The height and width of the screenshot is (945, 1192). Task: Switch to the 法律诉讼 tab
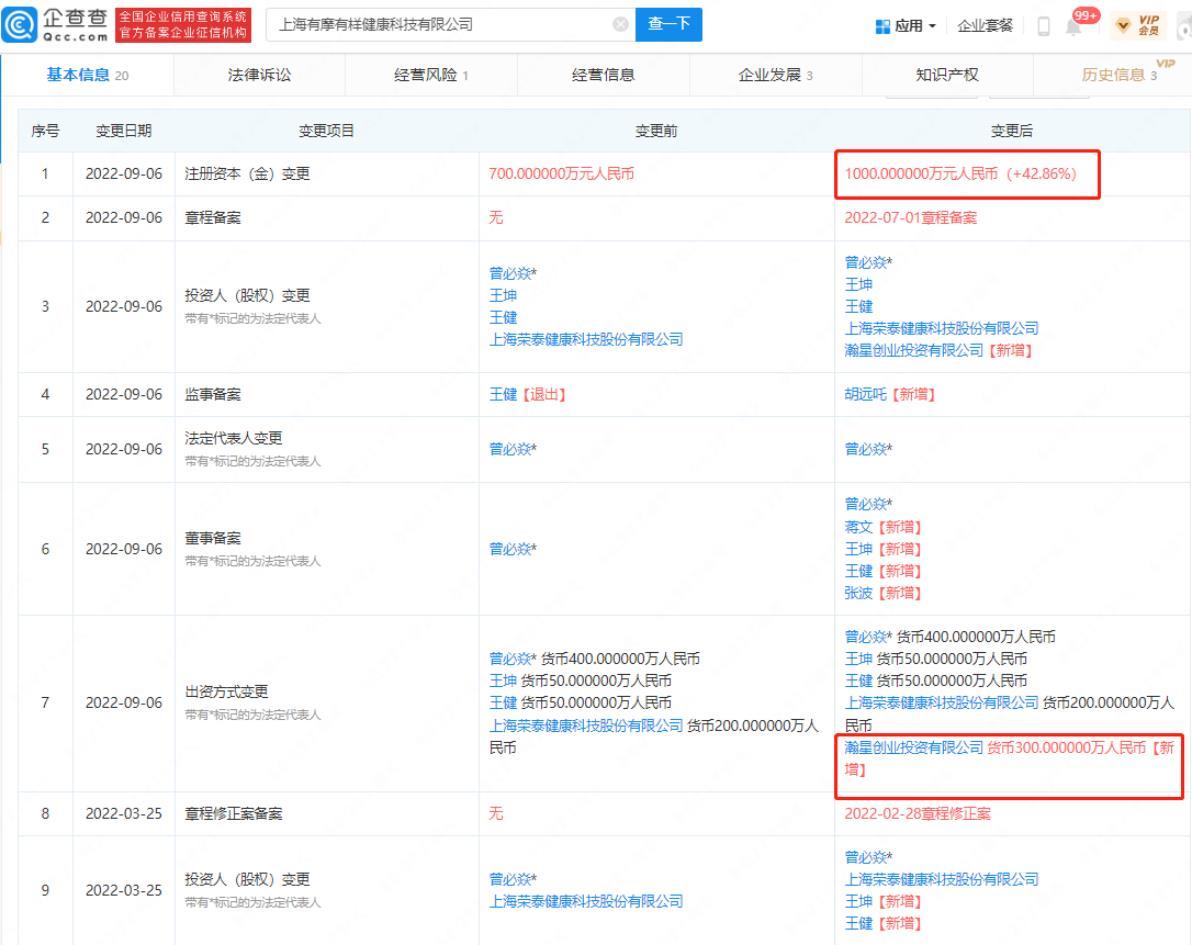(x=259, y=71)
